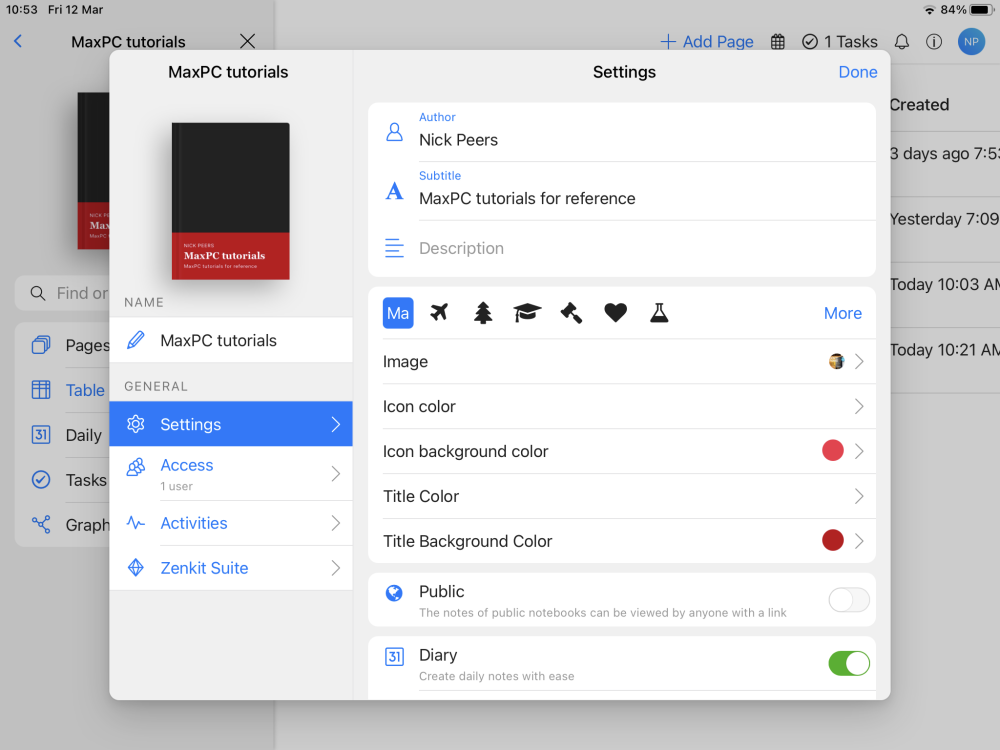Click the Description lines icon
Image resolution: width=1000 pixels, height=750 pixels.
click(394, 248)
